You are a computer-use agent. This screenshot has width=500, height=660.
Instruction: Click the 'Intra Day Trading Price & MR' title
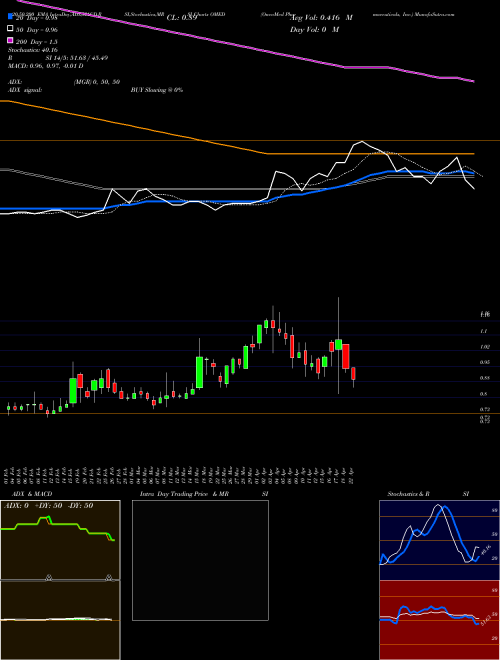(x=184, y=494)
